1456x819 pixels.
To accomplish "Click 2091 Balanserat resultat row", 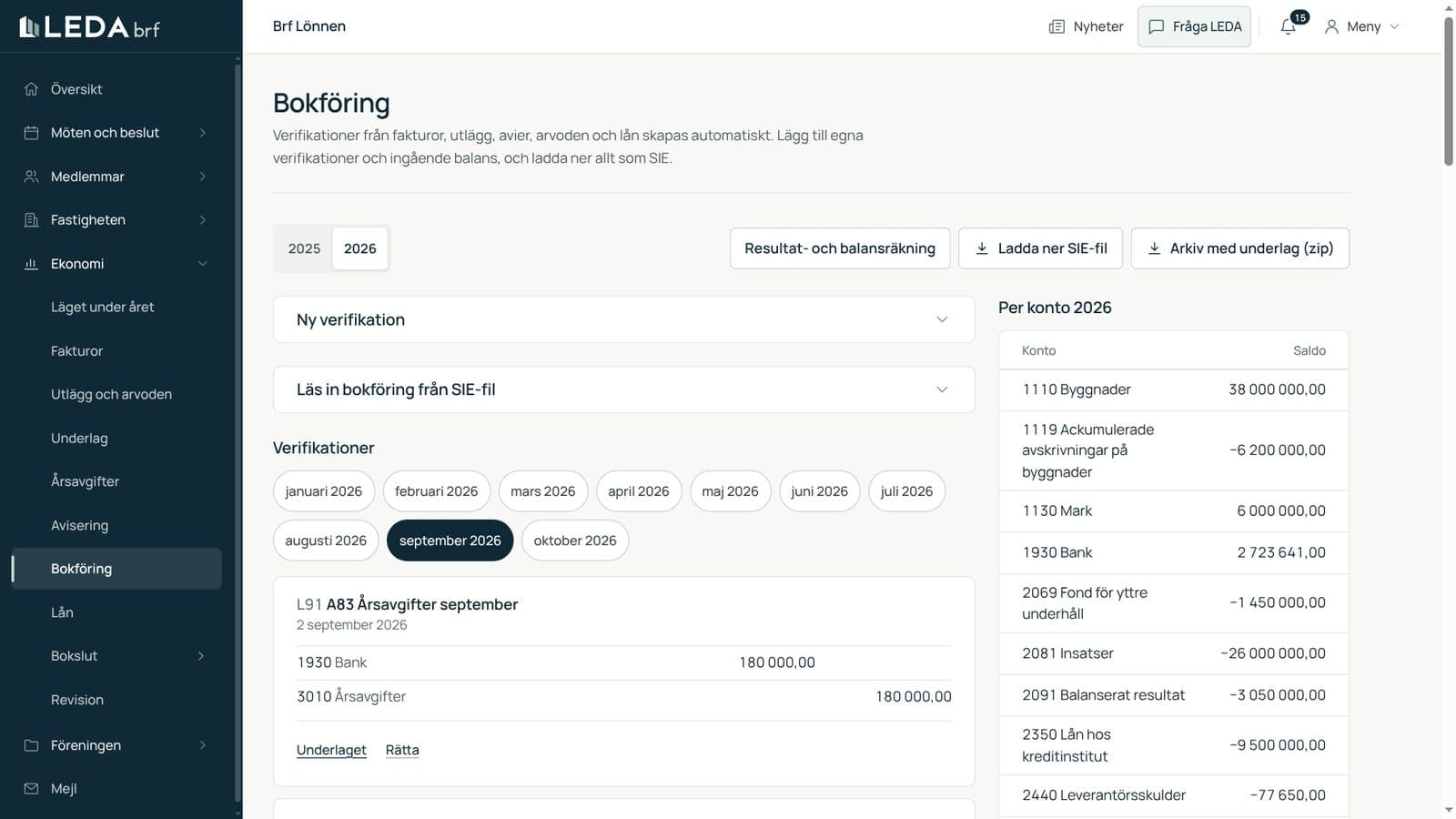I will pyautogui.click(x=1174, y=695).
